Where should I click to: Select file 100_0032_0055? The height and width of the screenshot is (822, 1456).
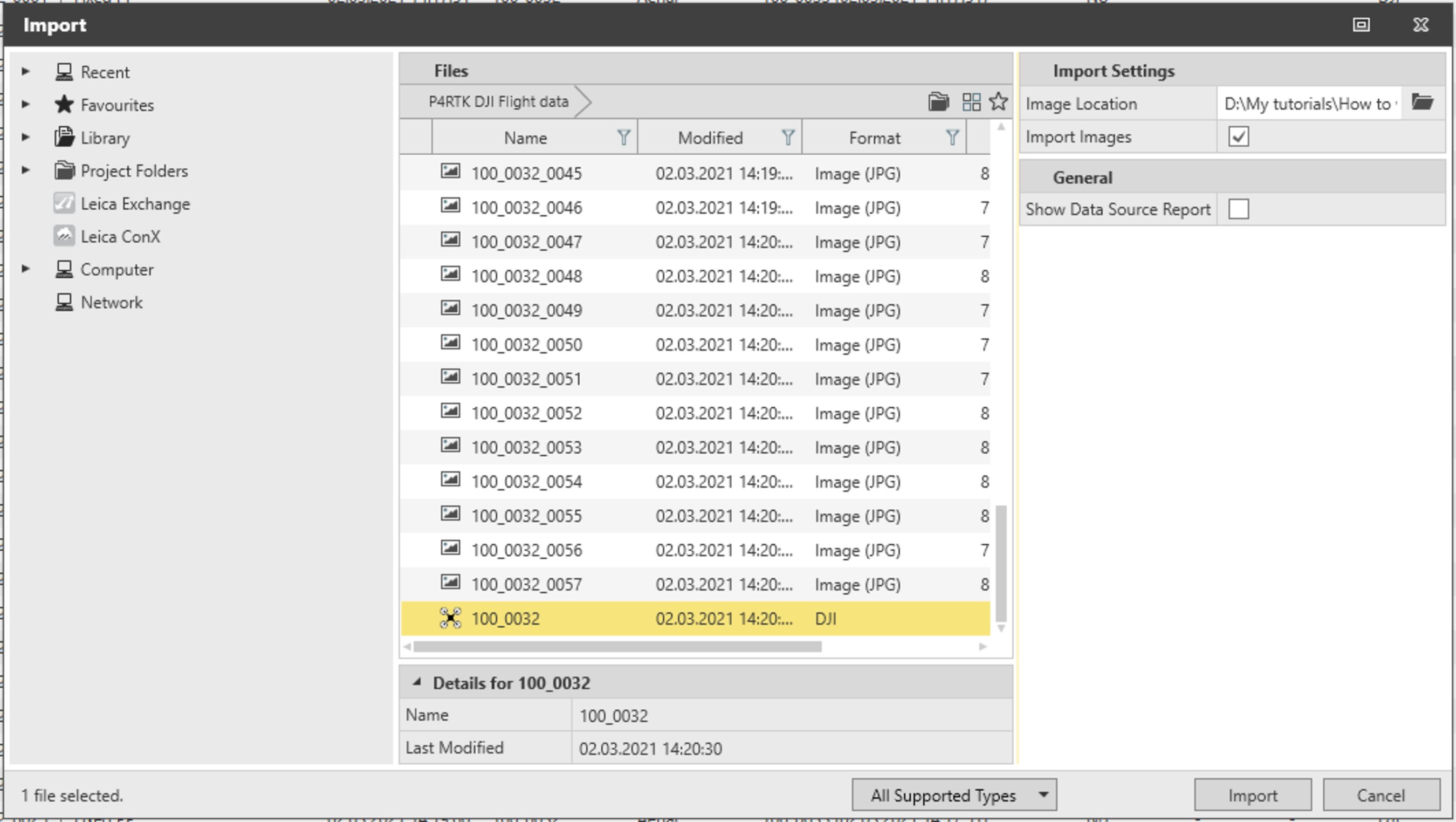pos(695,515)
